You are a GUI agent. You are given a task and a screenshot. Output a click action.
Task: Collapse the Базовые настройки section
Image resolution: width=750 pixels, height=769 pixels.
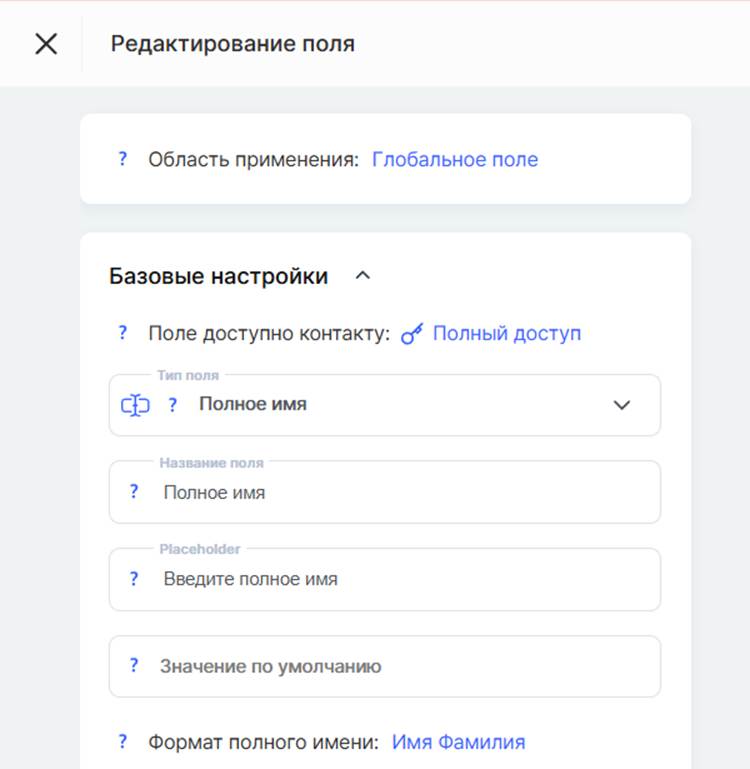tap(362, 276)
